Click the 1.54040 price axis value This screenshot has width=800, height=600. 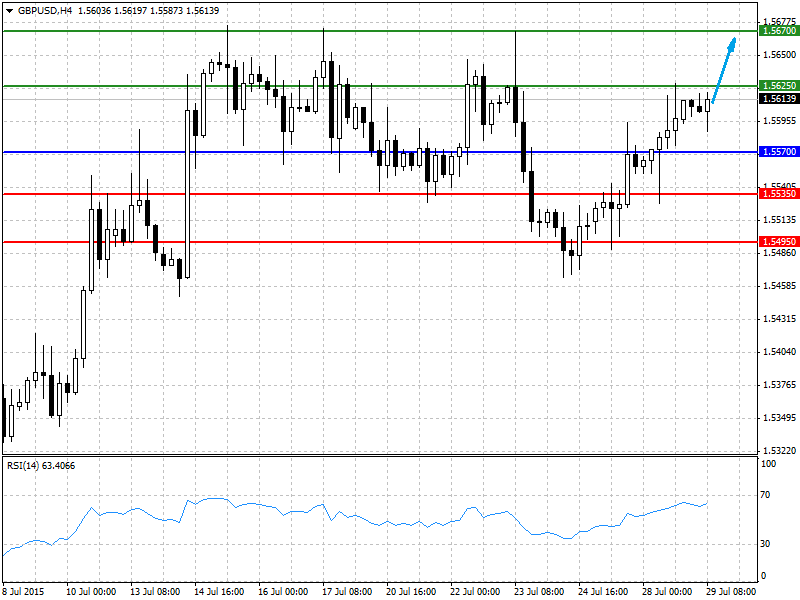point(779,352)
